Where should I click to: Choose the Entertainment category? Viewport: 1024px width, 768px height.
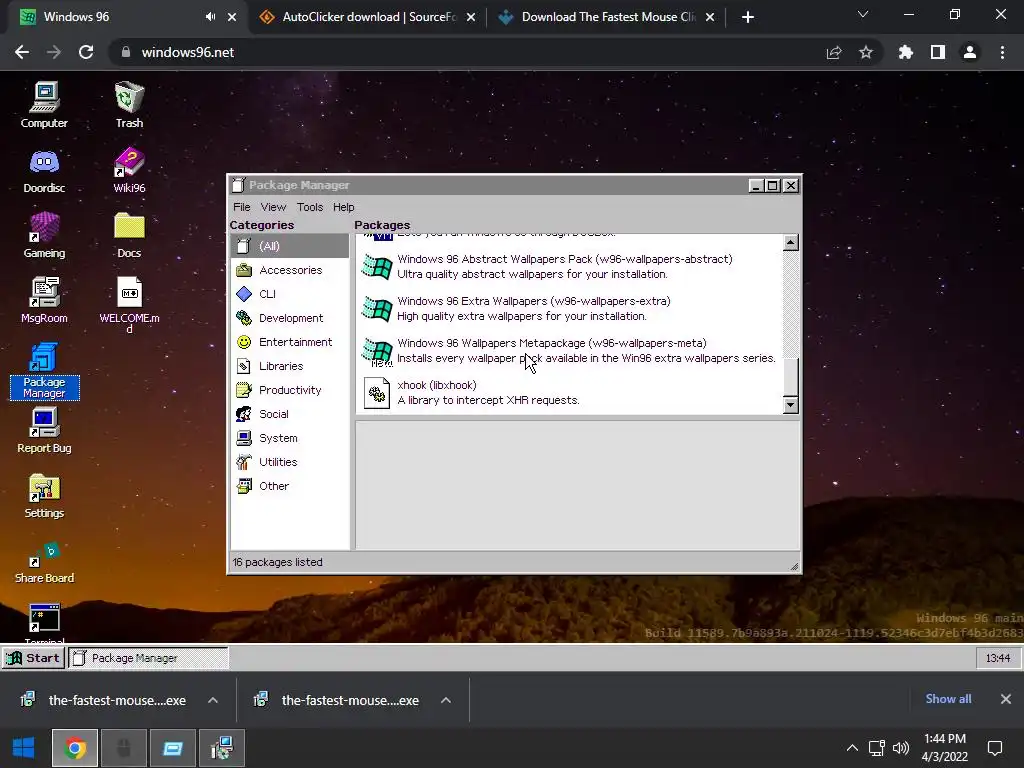tap(290, 342)
